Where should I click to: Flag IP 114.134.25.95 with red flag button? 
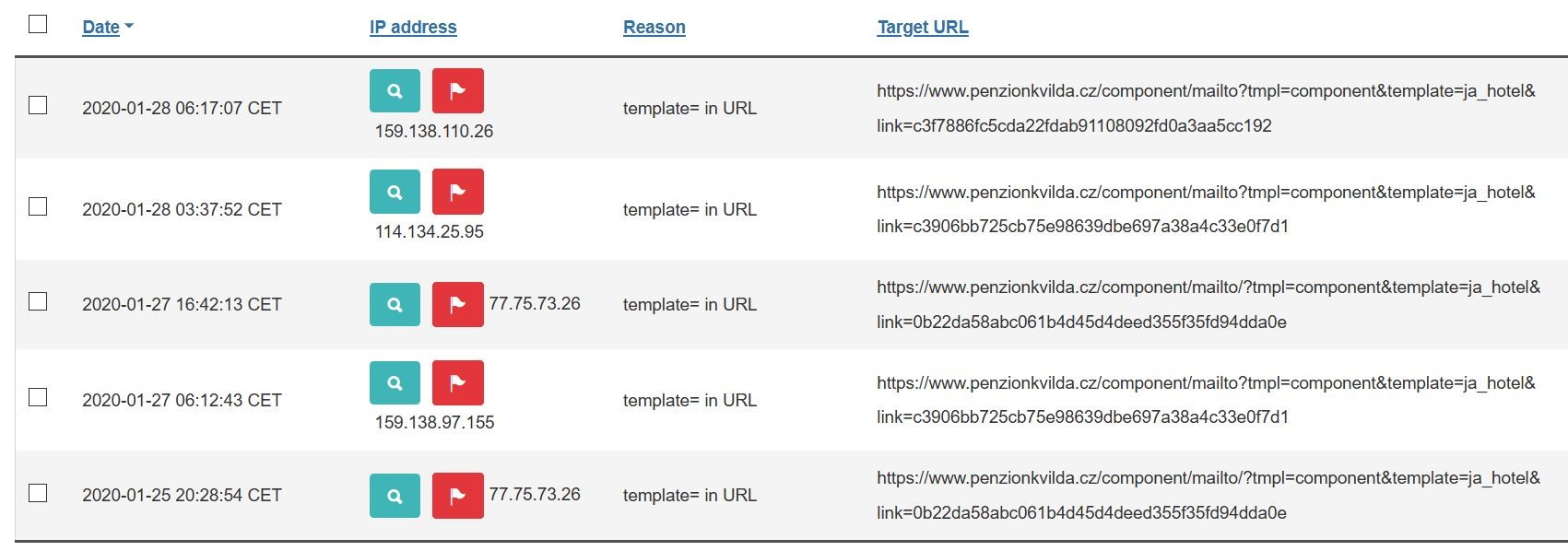457,192
